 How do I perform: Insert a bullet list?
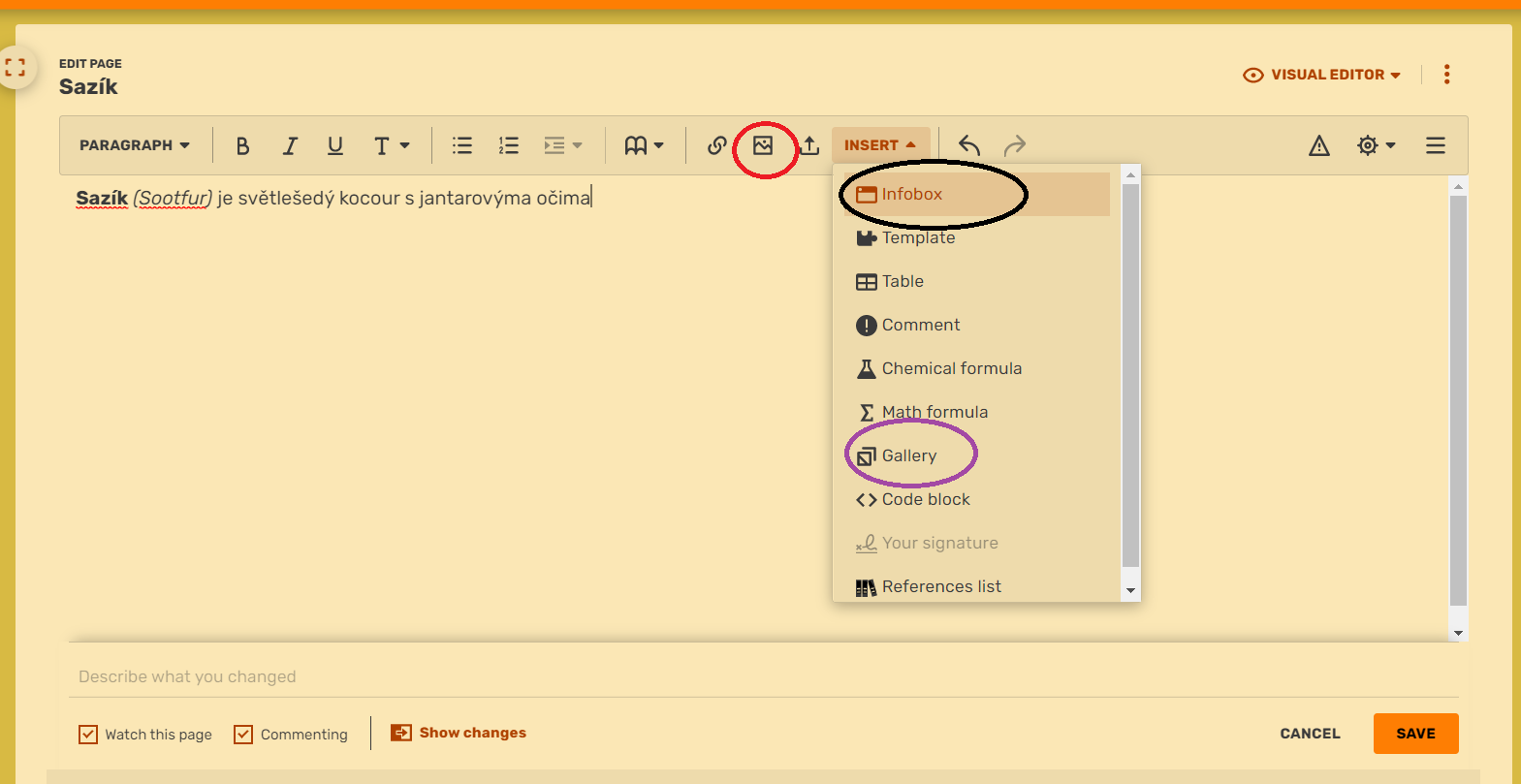(x=462, y=145)
